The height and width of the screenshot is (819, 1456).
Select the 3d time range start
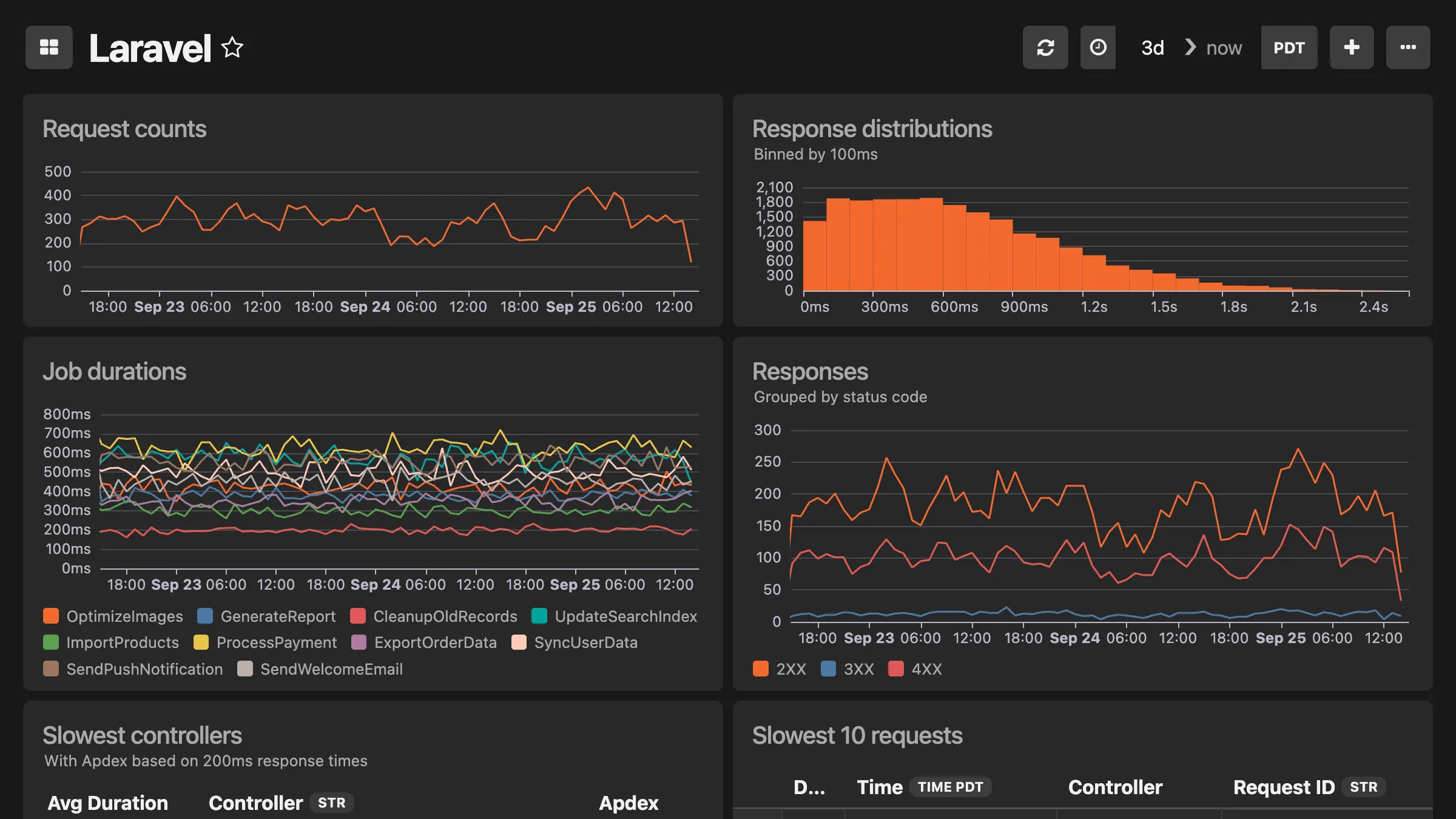[1152, 47]
